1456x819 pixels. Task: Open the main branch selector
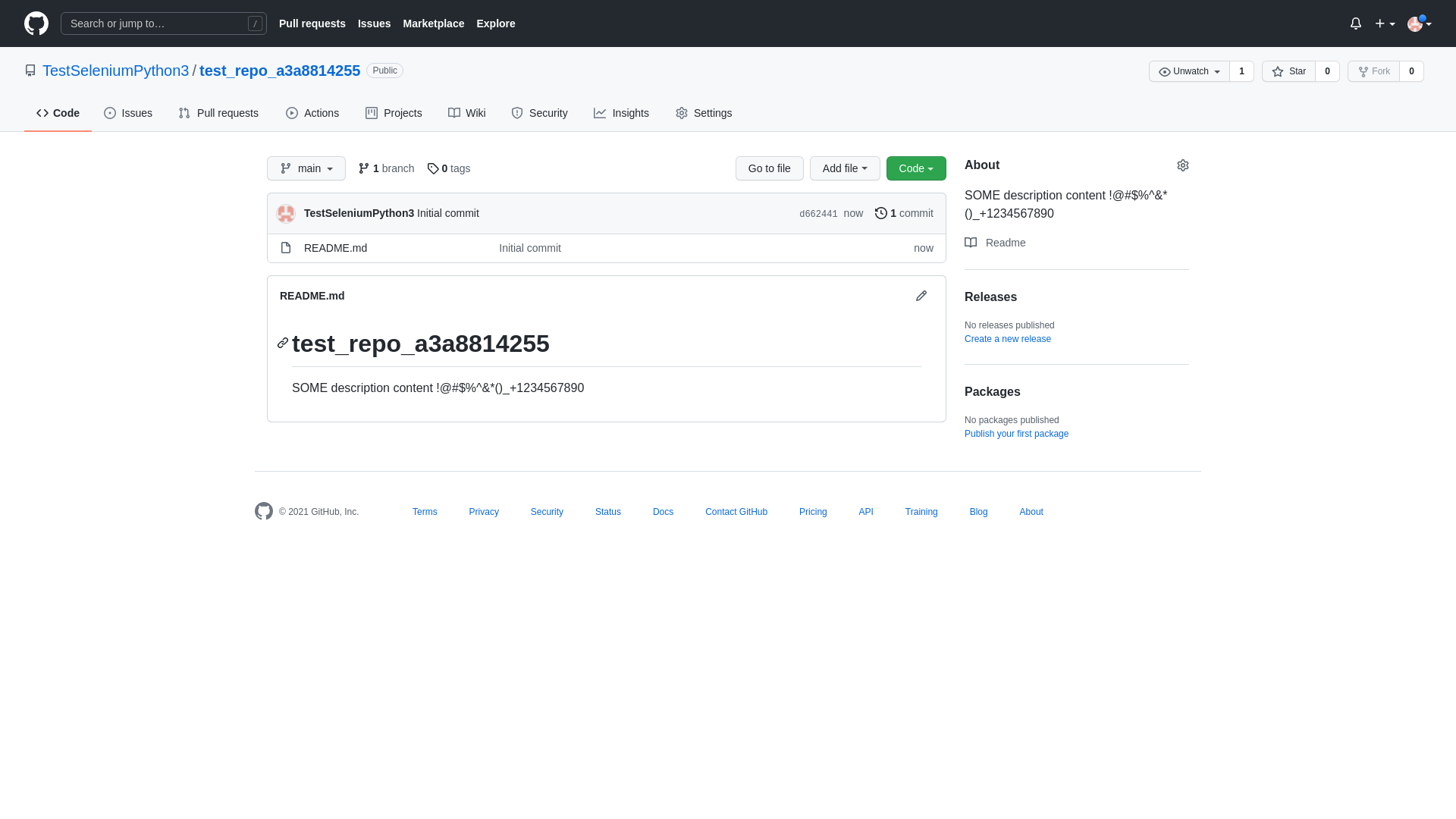tap(306, 168)
